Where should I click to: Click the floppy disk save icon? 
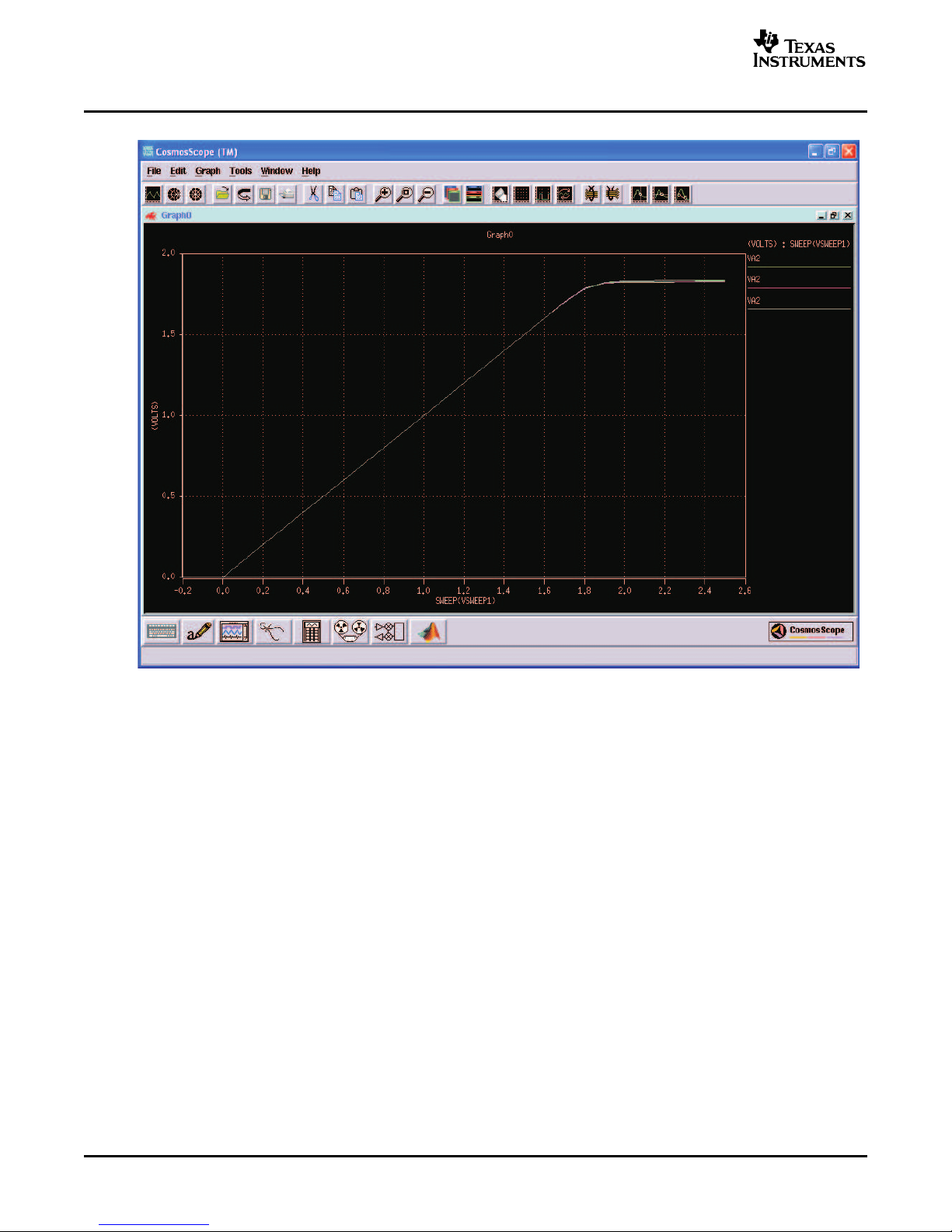tap(266, 194)
